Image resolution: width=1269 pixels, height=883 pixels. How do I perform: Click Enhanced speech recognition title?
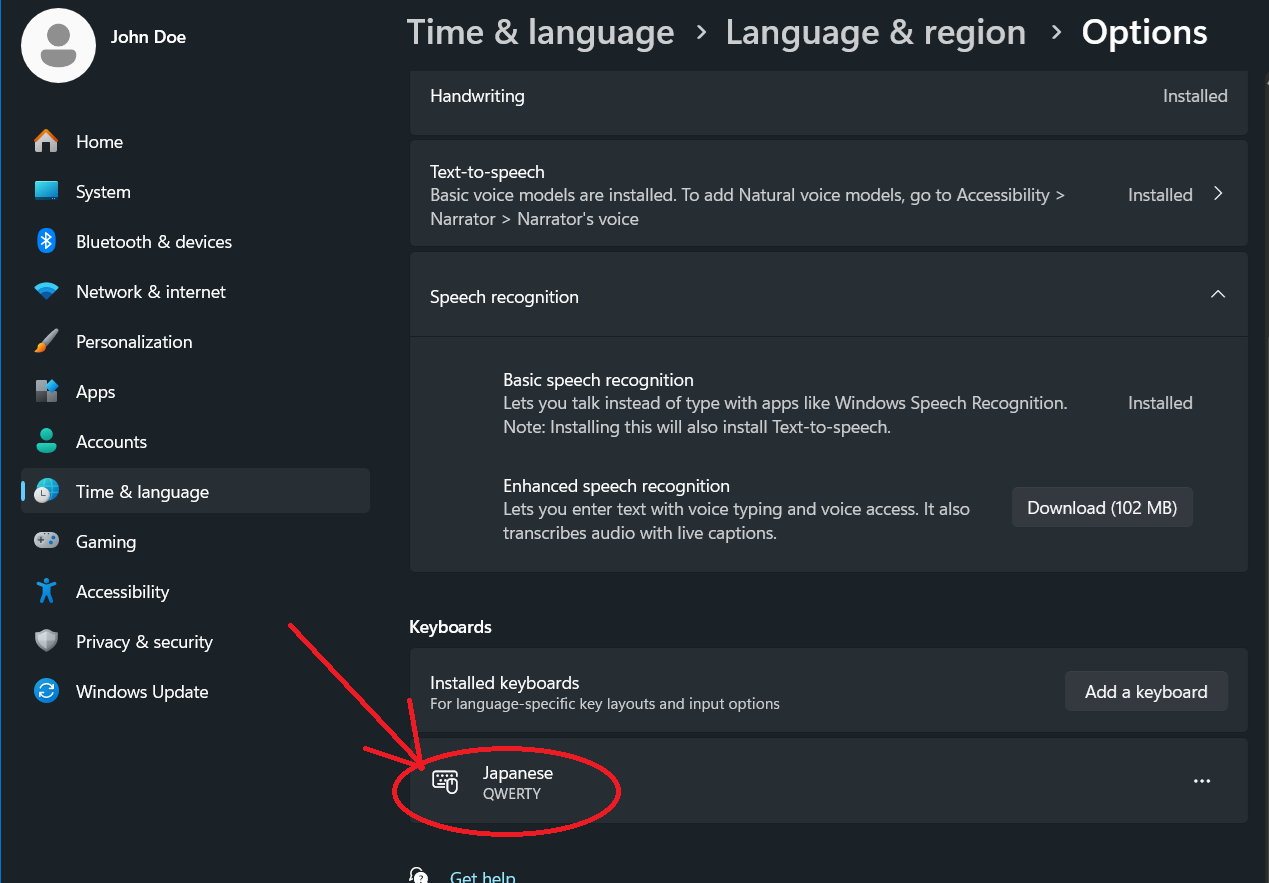[616, 486]
